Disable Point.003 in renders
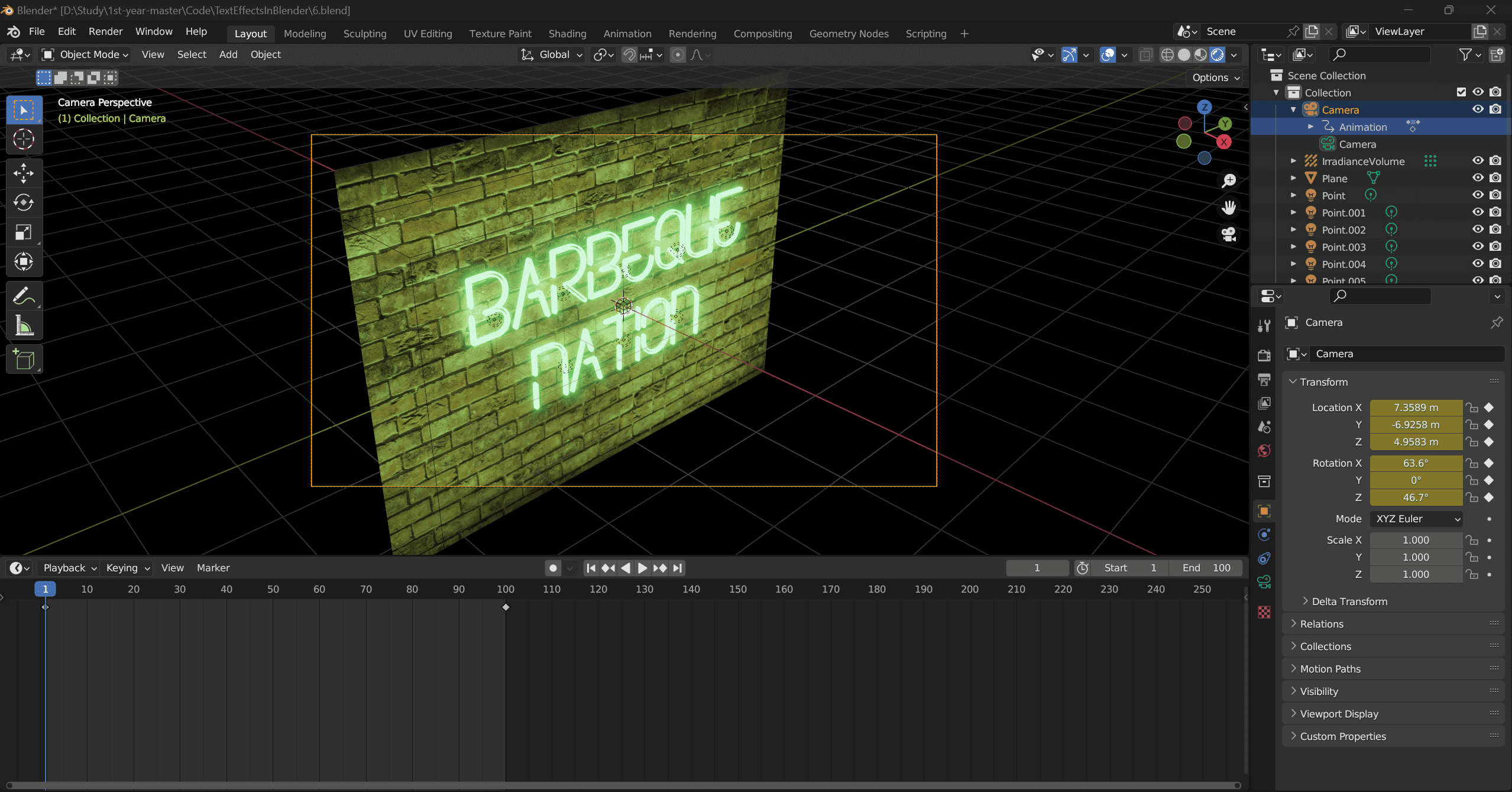Screen dimensions: 1512x792 1495,247
